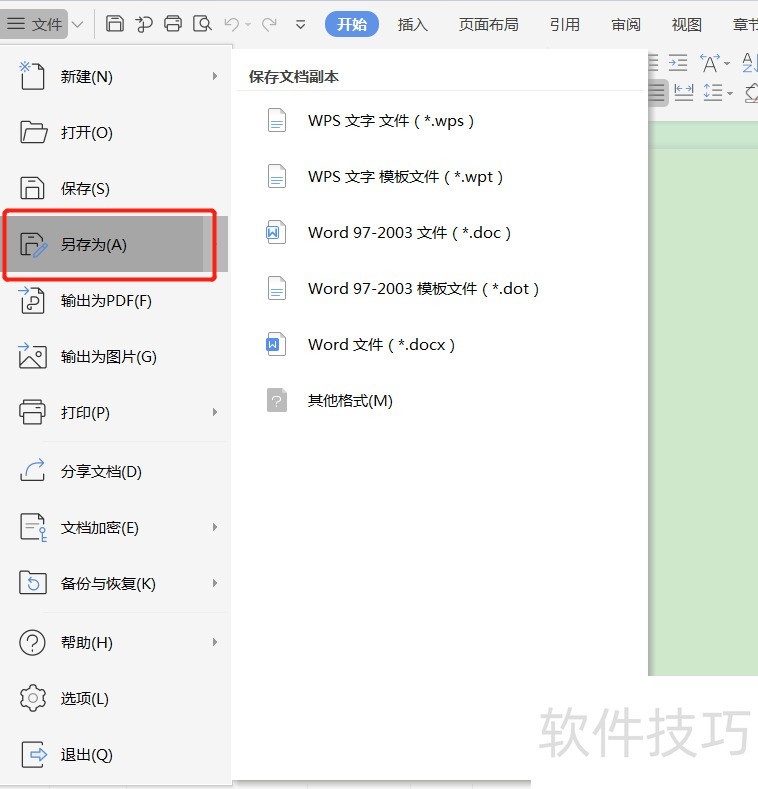This screenshot has width=758, height=789.
Task: Click the question mark icon next to 帮助
Action: click(32, 642)
